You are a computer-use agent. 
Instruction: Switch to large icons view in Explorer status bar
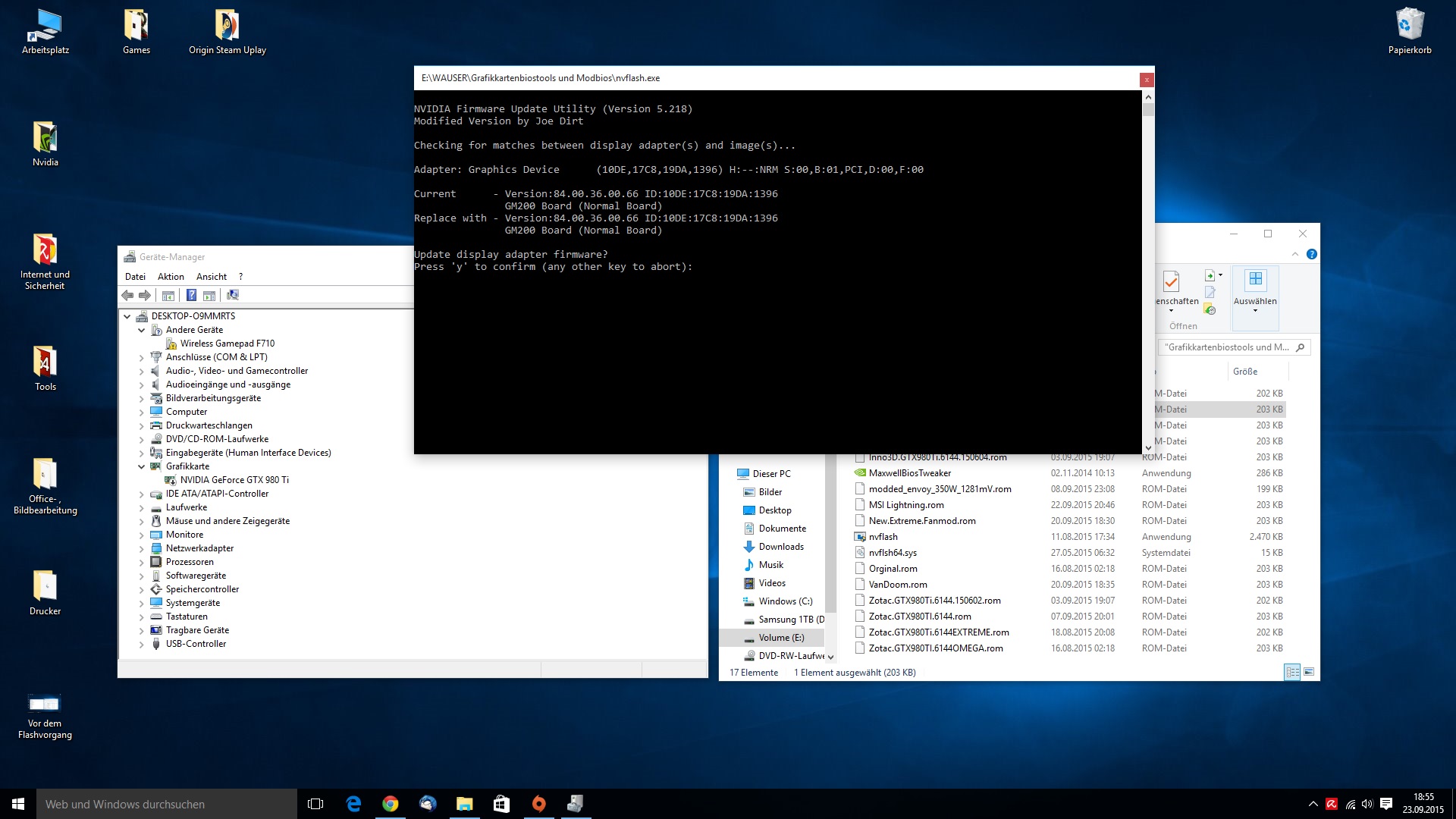click(1309, 672)
